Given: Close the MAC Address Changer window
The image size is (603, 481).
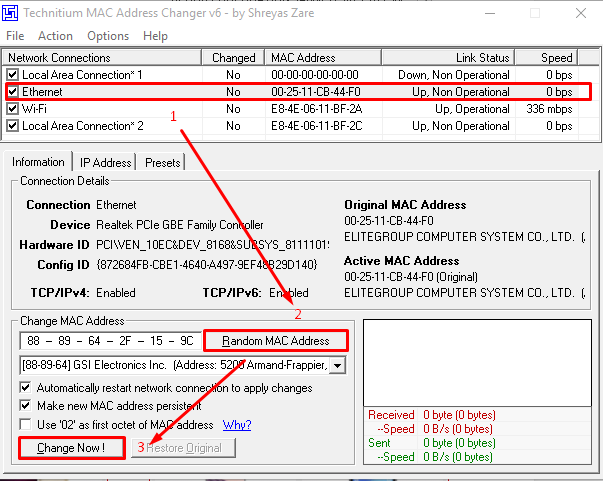Looking at the screenshot, I should 581,13.
